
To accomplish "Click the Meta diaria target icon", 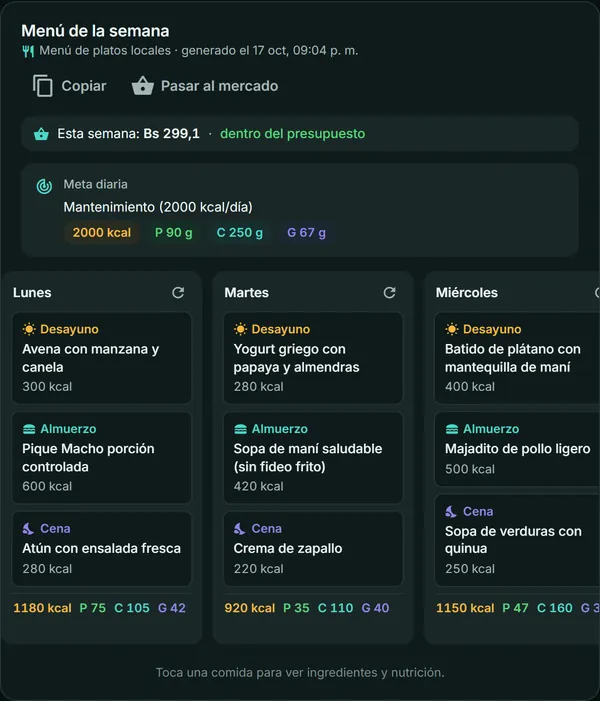I will point(44,186).
